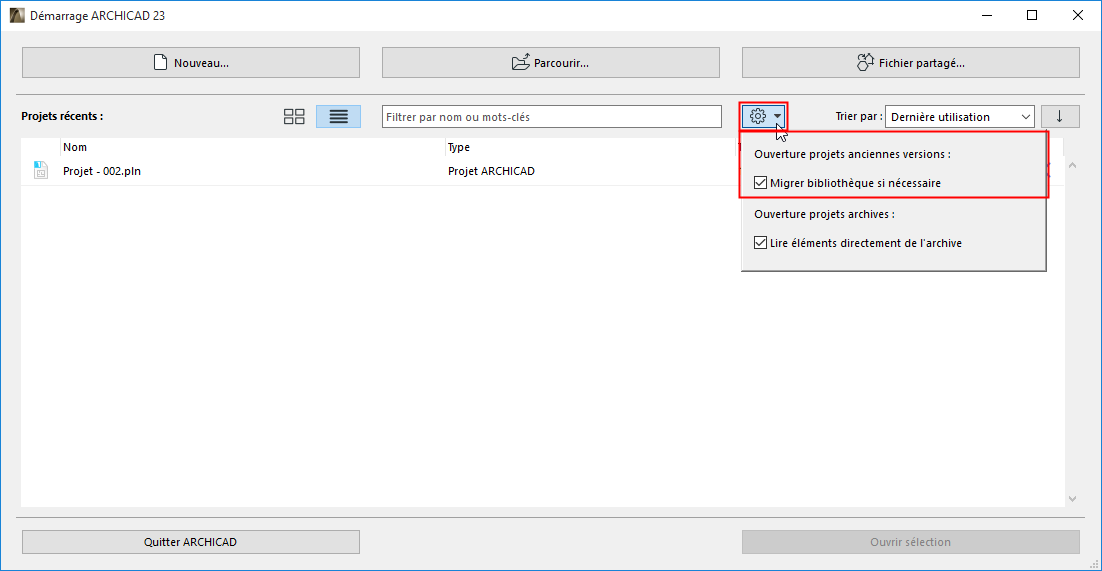The height and width of the screenshot is (571, 1102).
Task: Click the Quitter ARCHICAD button
Action: click(x=190, y=542)
